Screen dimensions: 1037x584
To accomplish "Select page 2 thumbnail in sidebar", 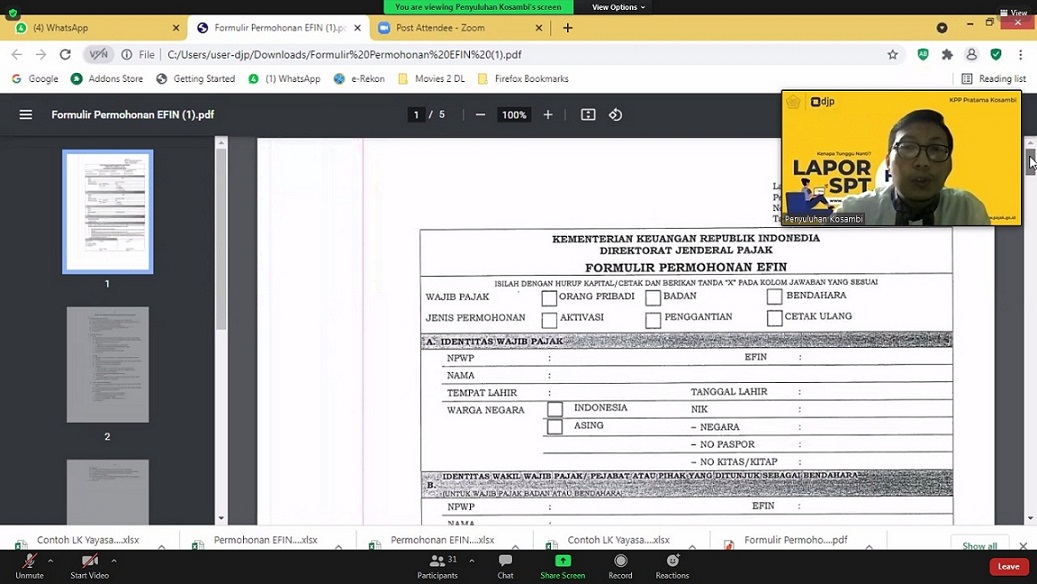I will click(x=108, y=365).
